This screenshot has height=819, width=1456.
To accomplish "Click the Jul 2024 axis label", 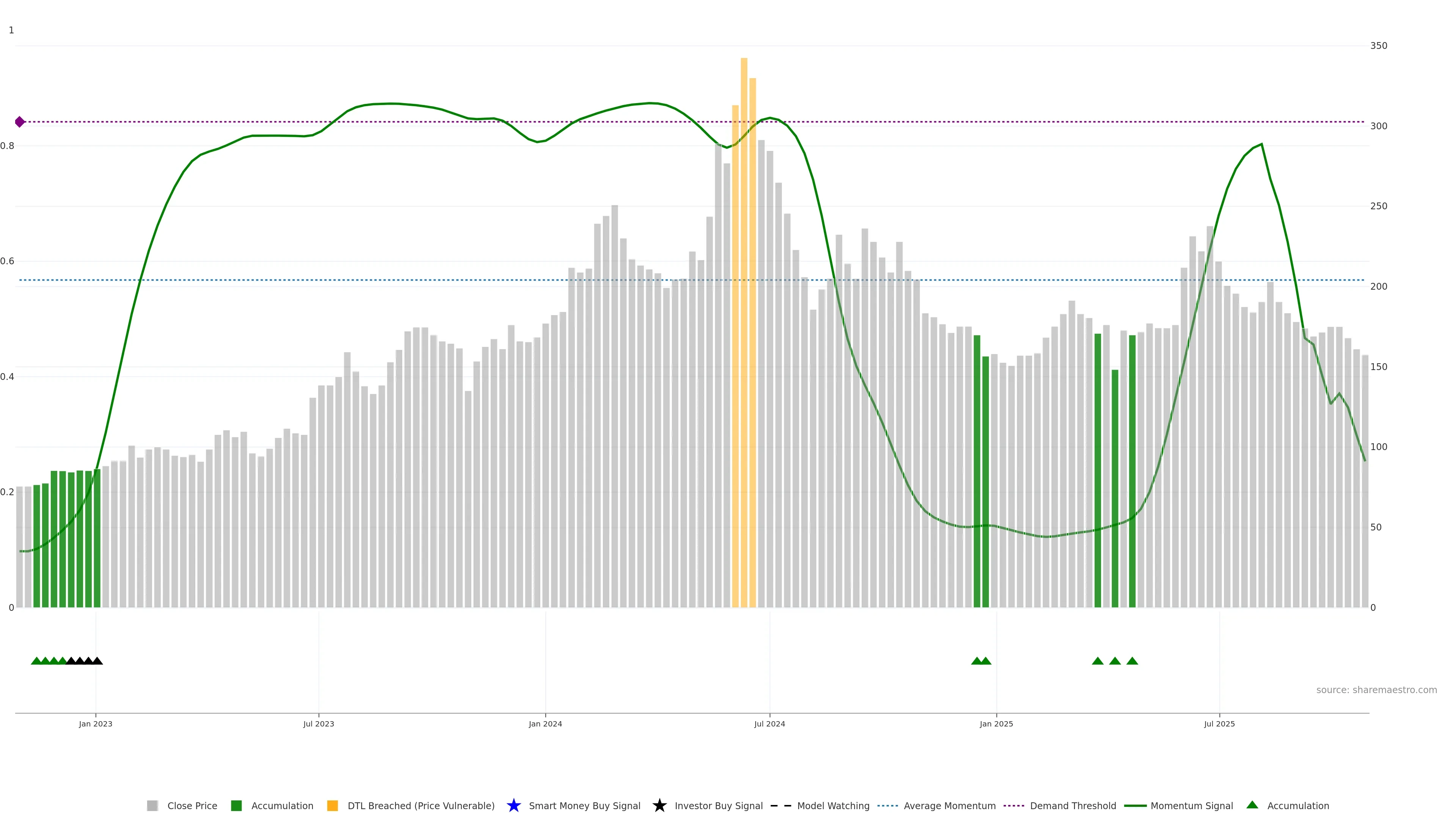I will click(769, 723).
